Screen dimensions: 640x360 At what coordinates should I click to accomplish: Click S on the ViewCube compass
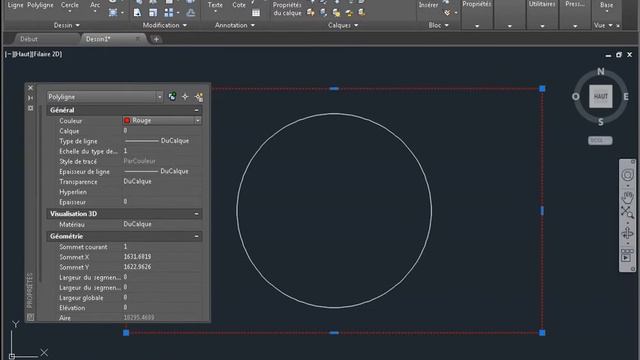600,122
